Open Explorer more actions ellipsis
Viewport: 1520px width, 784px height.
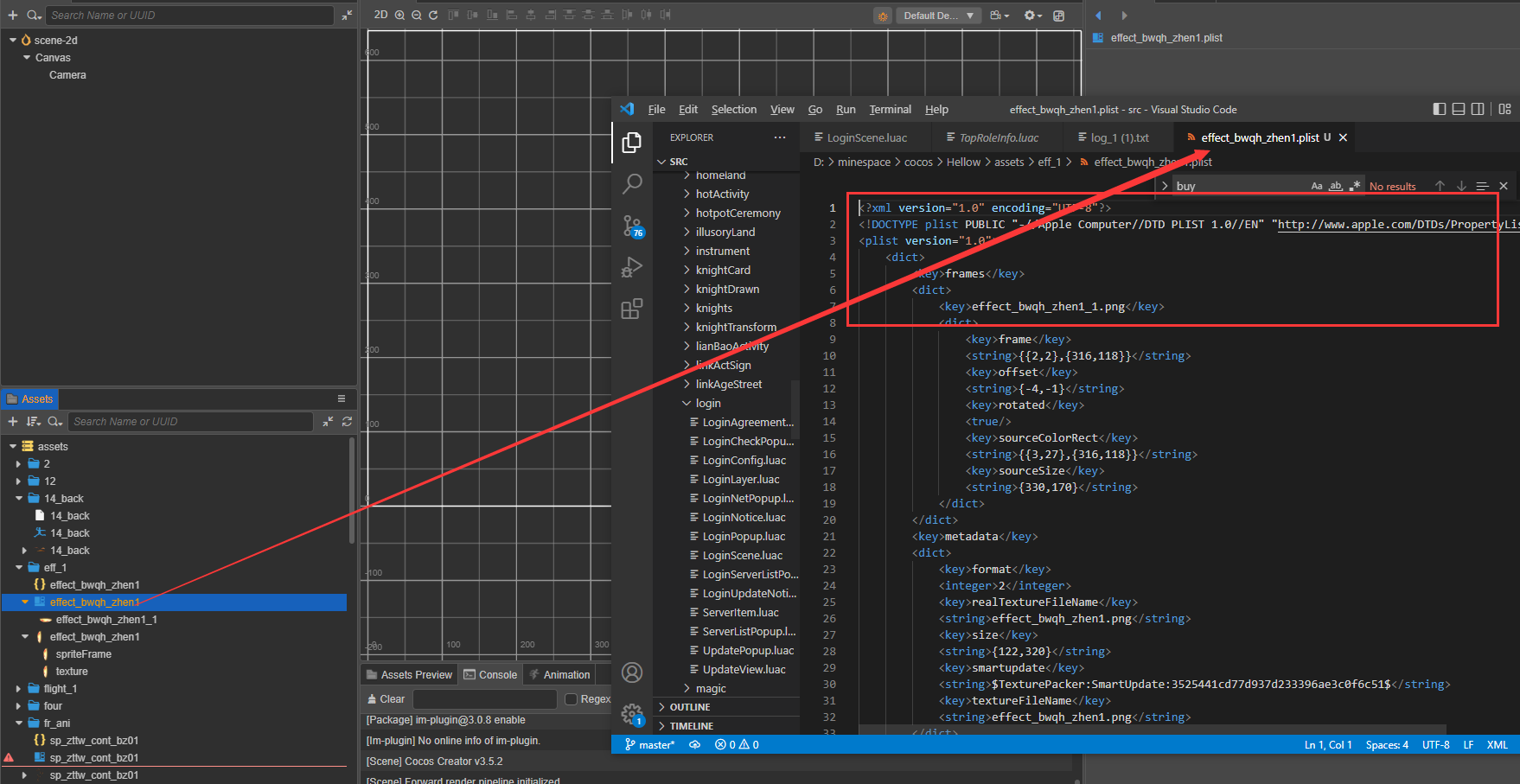coord(780,137)
